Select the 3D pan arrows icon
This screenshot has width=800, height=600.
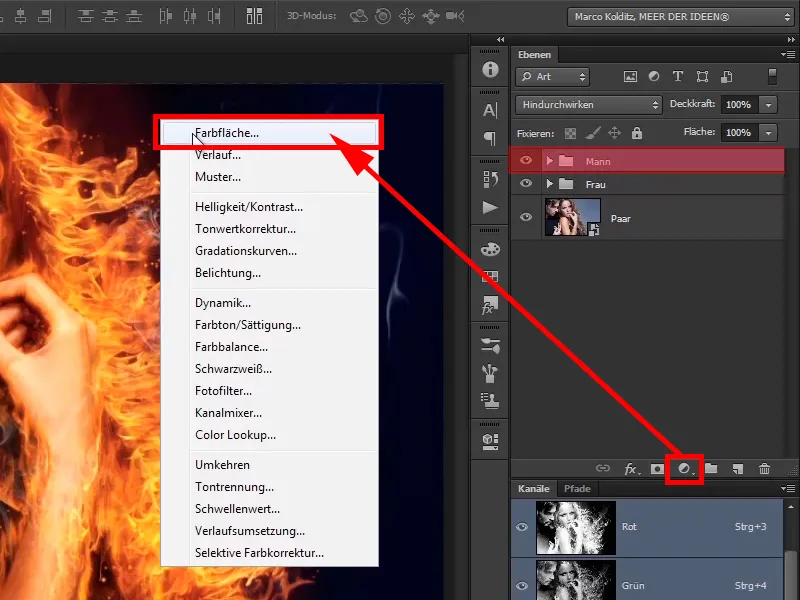click(x=407, y=16)
